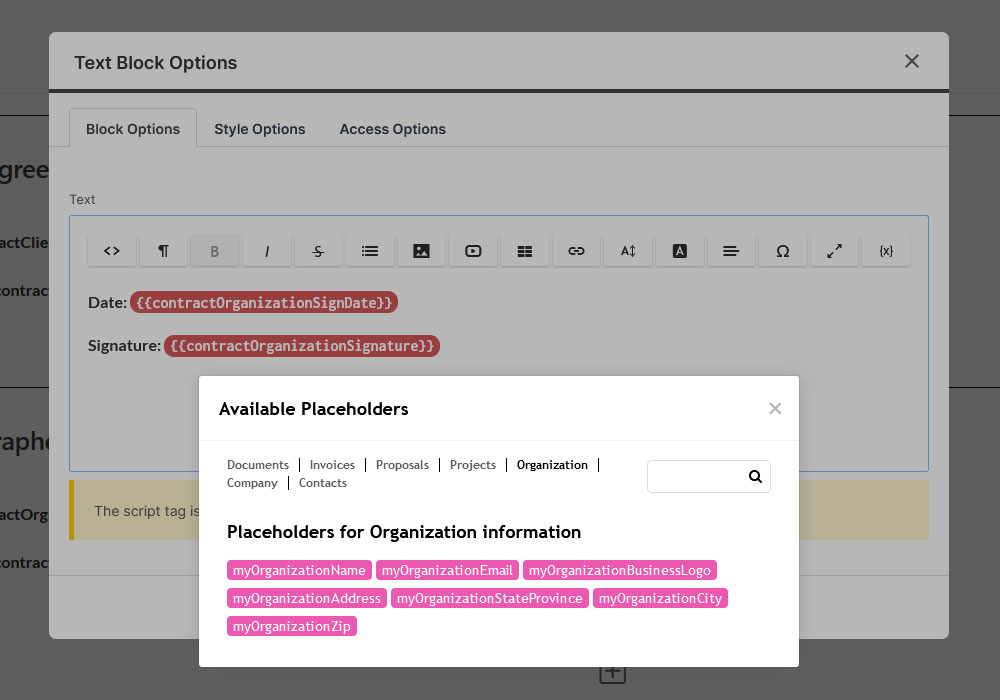Apply strikethrough formatting
Image resolution: width=1000 pixels, height=700 pixels.
318,251
